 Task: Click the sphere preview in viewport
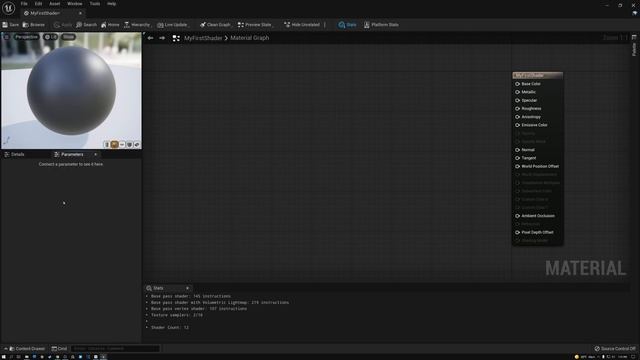[71, 91]
